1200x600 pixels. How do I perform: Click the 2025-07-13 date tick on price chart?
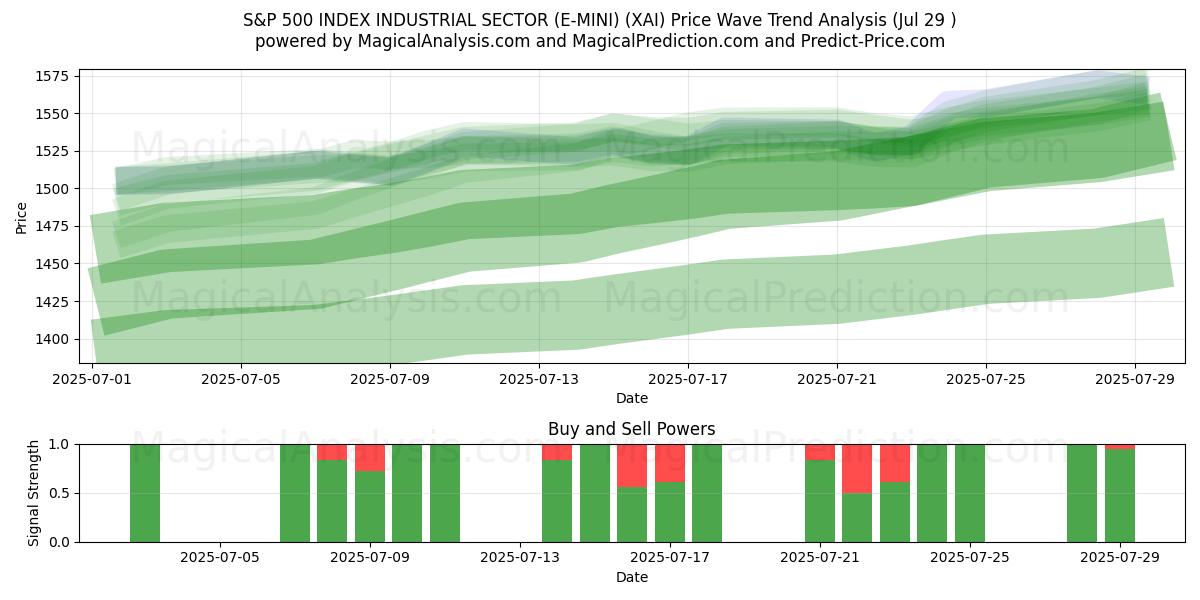(x=539, y=379)
